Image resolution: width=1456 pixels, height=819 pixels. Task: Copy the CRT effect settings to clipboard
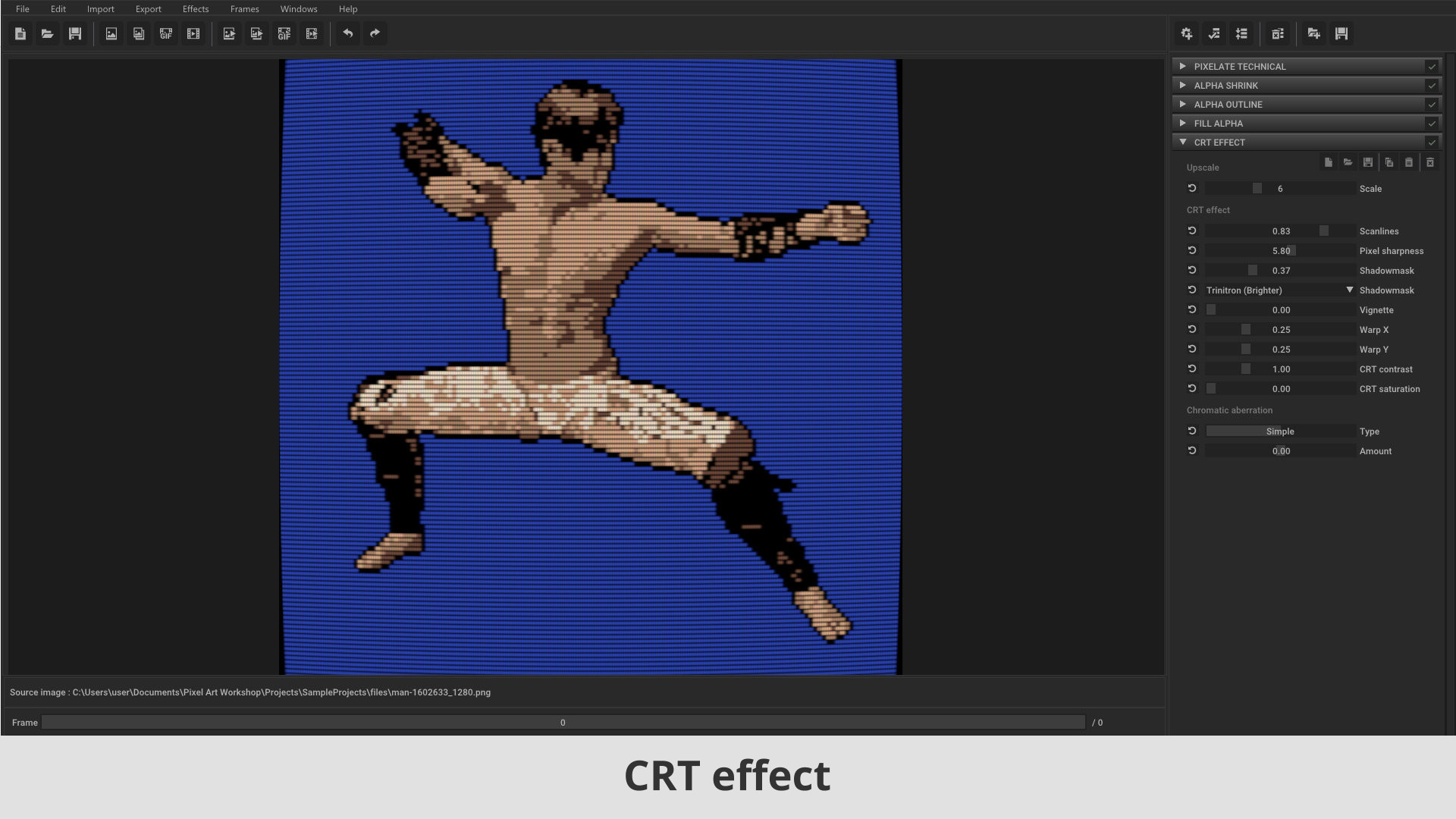pos(1389,162)
